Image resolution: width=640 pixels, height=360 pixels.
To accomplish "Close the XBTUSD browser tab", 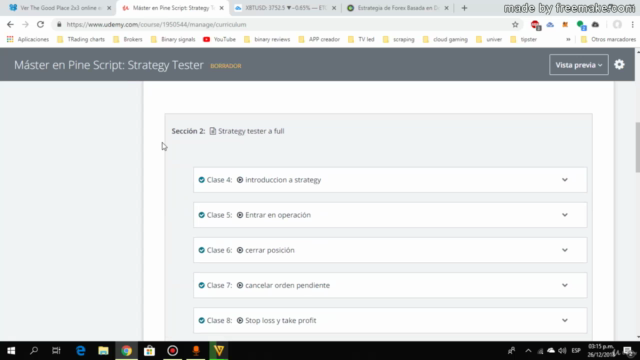I will pos(333,8).
